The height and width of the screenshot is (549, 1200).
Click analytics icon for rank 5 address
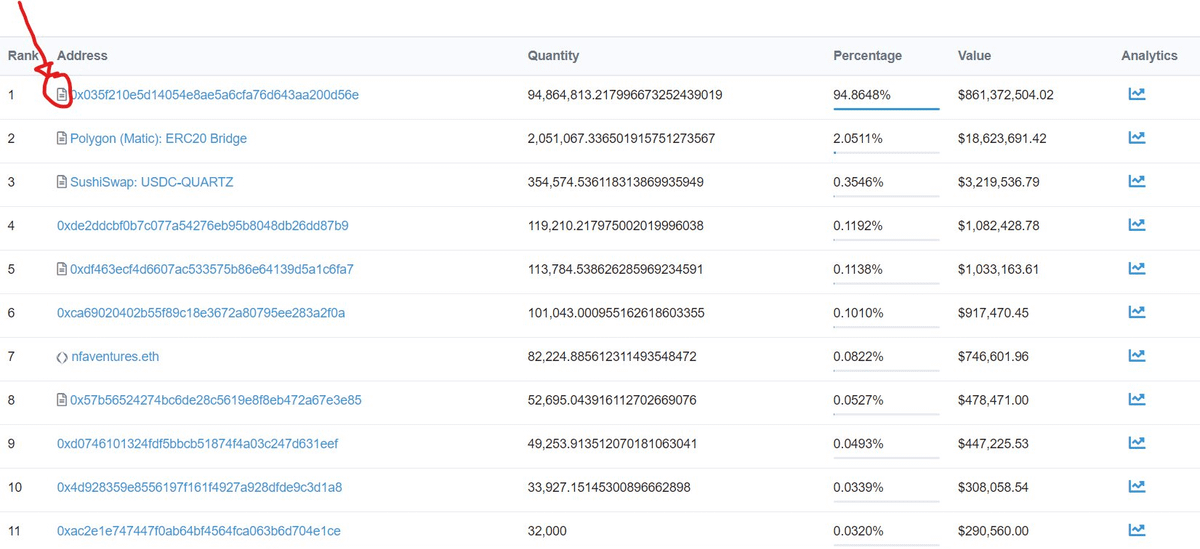point(1136,269)
